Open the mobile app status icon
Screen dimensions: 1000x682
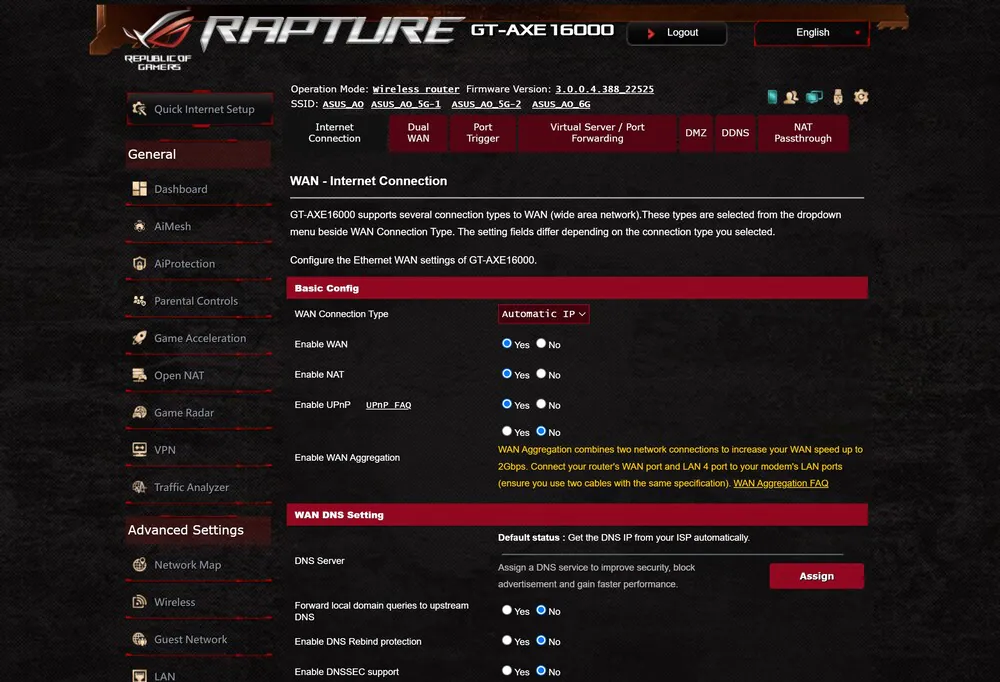point(772,97)
